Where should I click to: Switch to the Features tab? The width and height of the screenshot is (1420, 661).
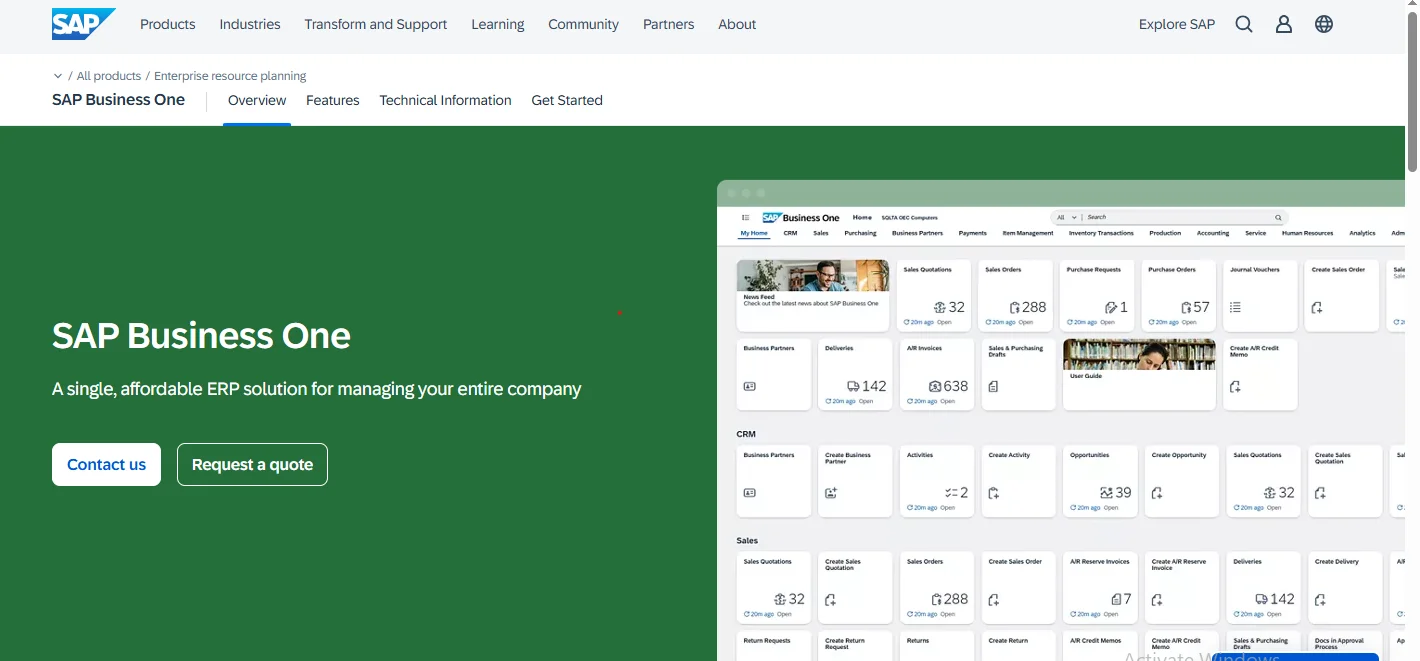[333, 100]
